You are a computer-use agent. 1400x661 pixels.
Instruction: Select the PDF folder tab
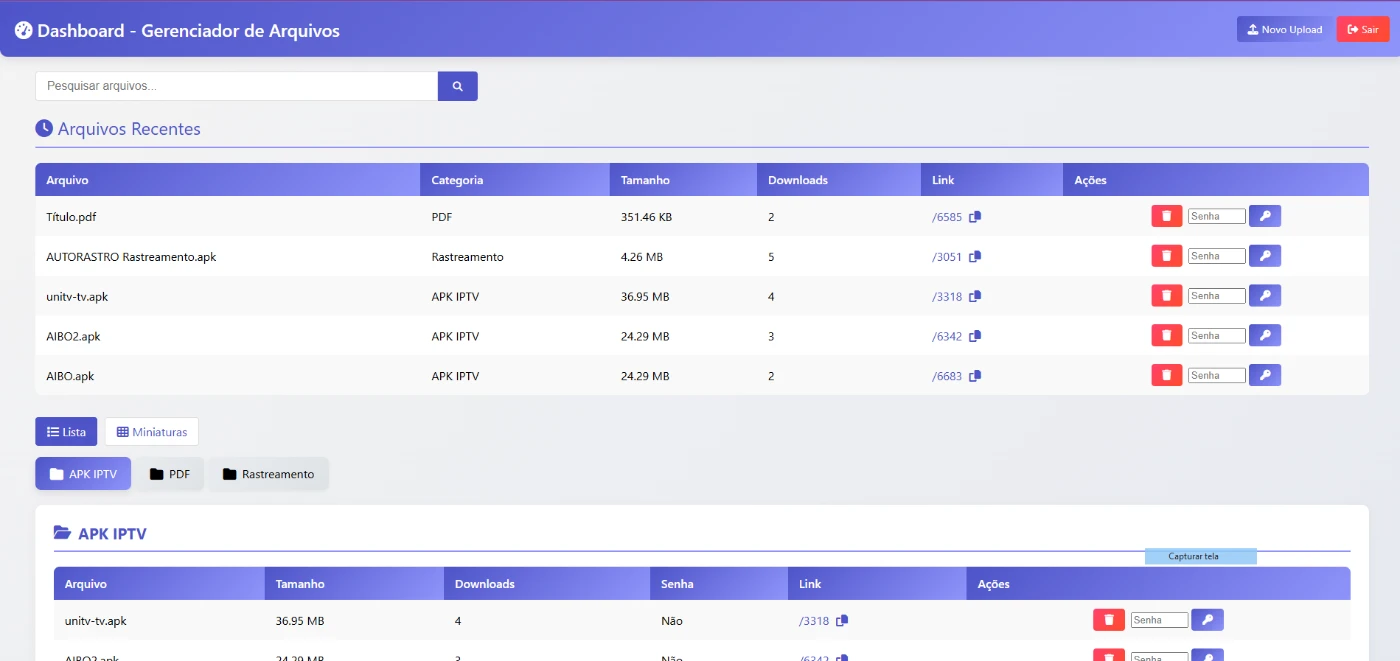click(170, 474)
